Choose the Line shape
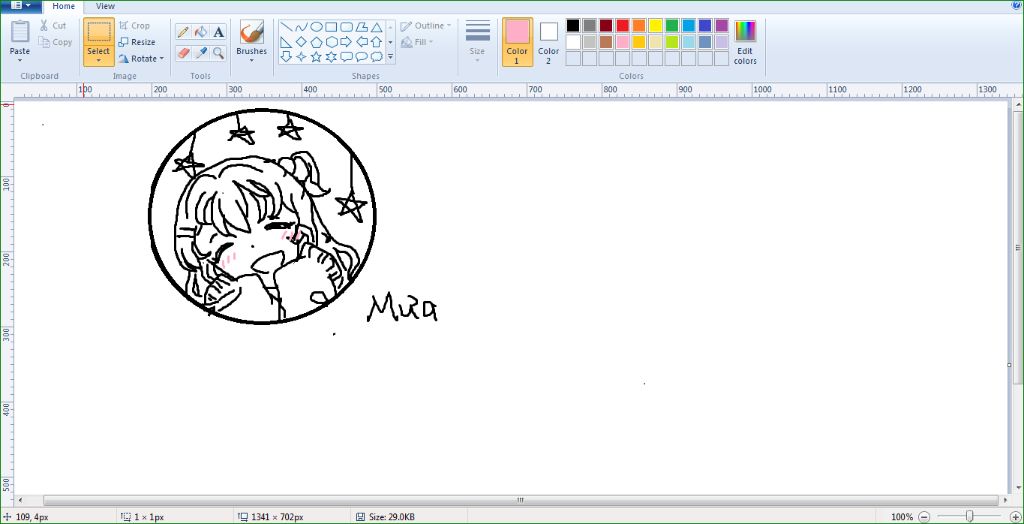Viewport: 1024px width, 524px height. pyautogui.click(x=286, y=27)
